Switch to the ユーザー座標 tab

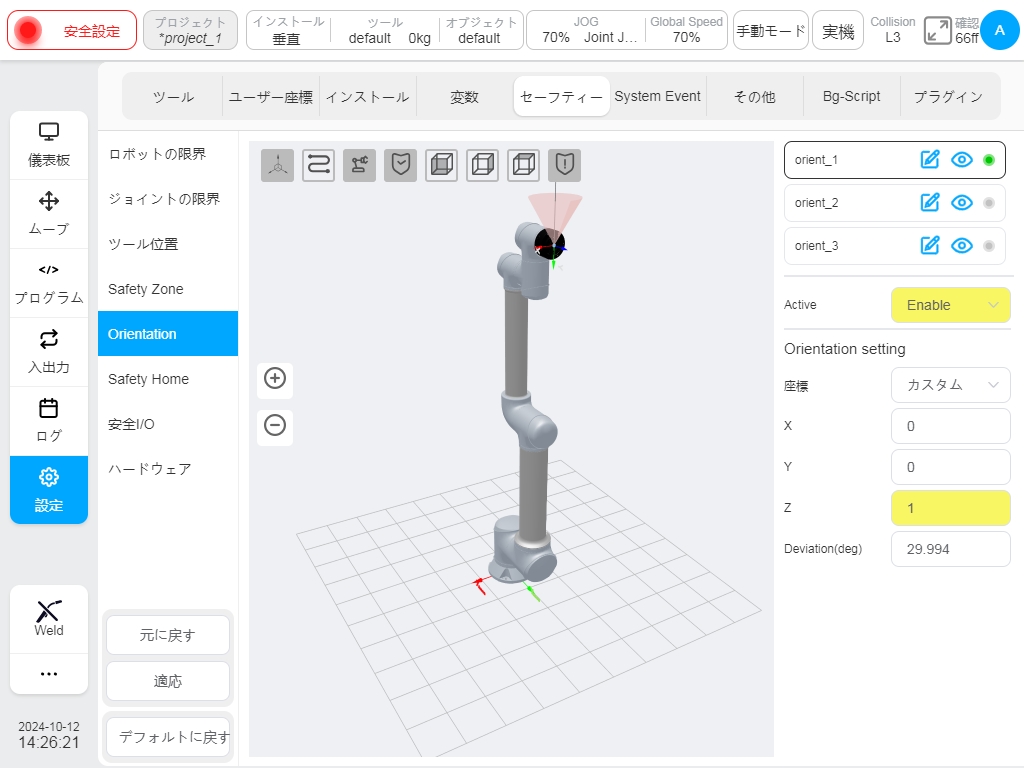tap(270, 97)
